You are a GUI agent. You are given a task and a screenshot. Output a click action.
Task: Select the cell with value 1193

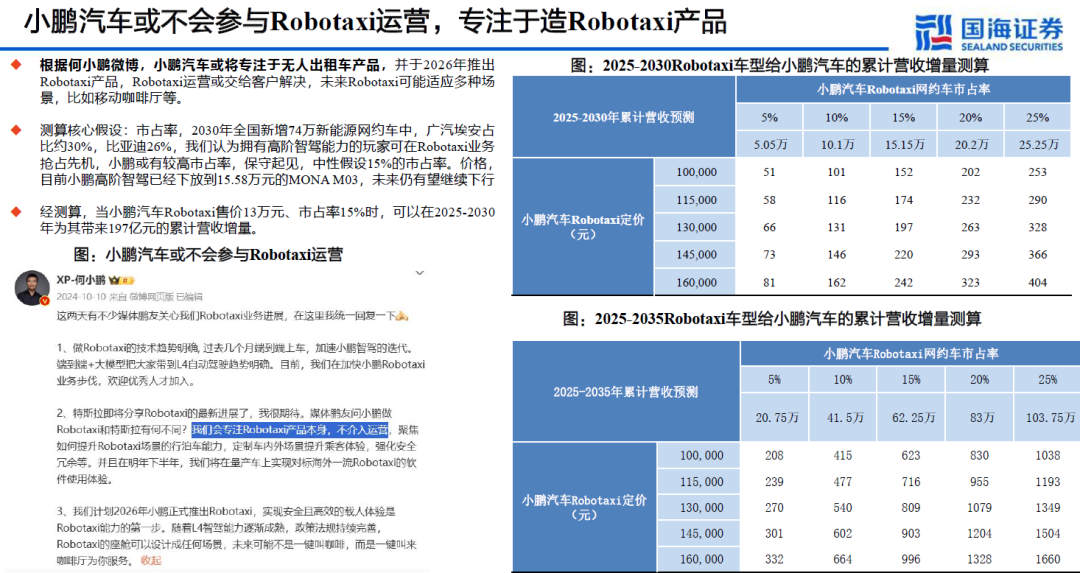point(1047,481)
